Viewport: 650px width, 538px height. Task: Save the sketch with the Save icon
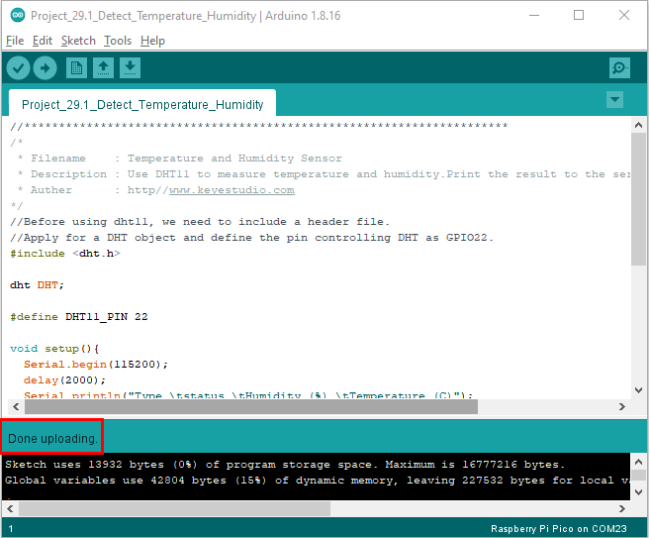click(130, 68)
